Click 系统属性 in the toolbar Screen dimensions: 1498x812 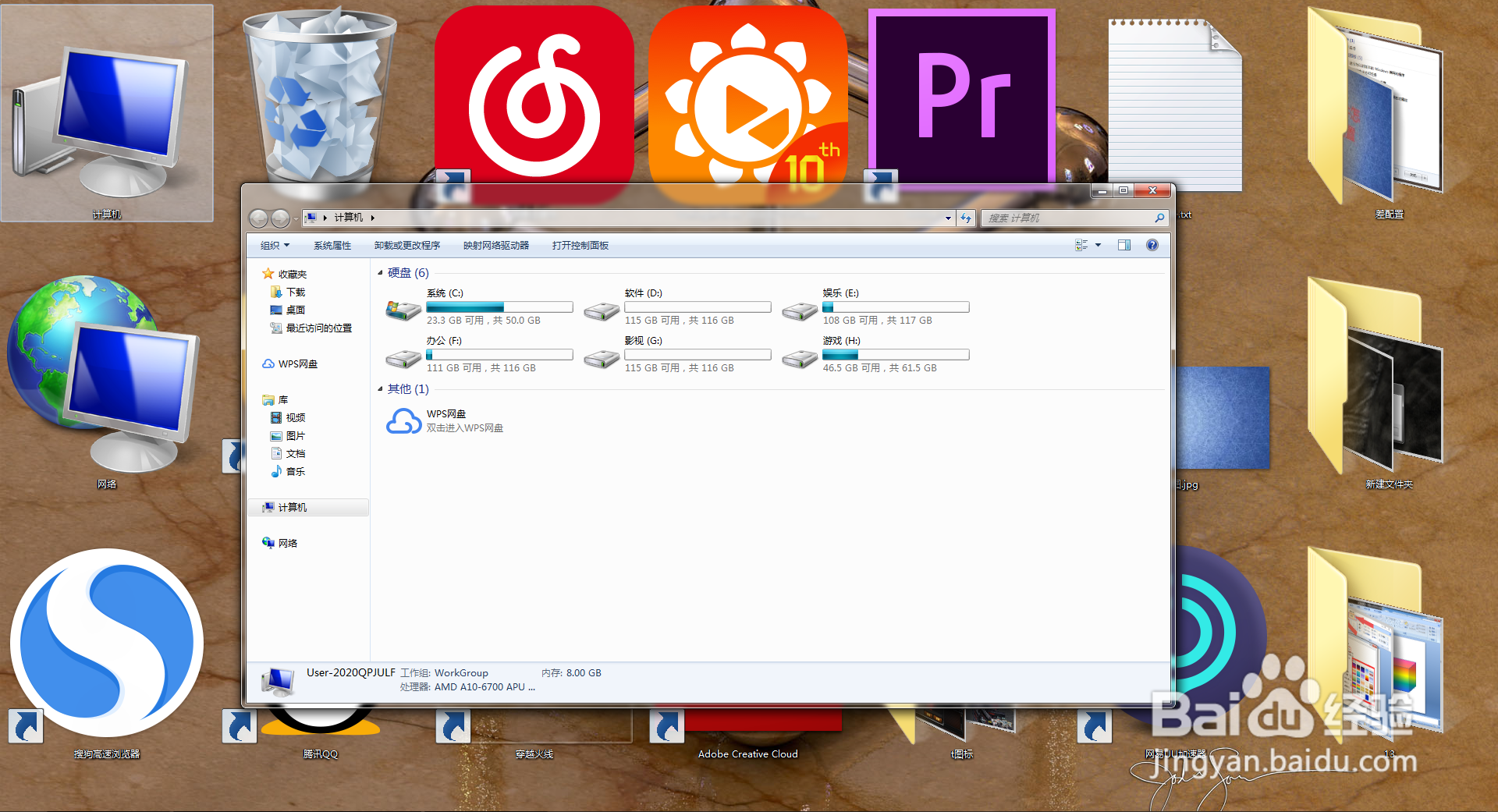[x=332, y=245]
